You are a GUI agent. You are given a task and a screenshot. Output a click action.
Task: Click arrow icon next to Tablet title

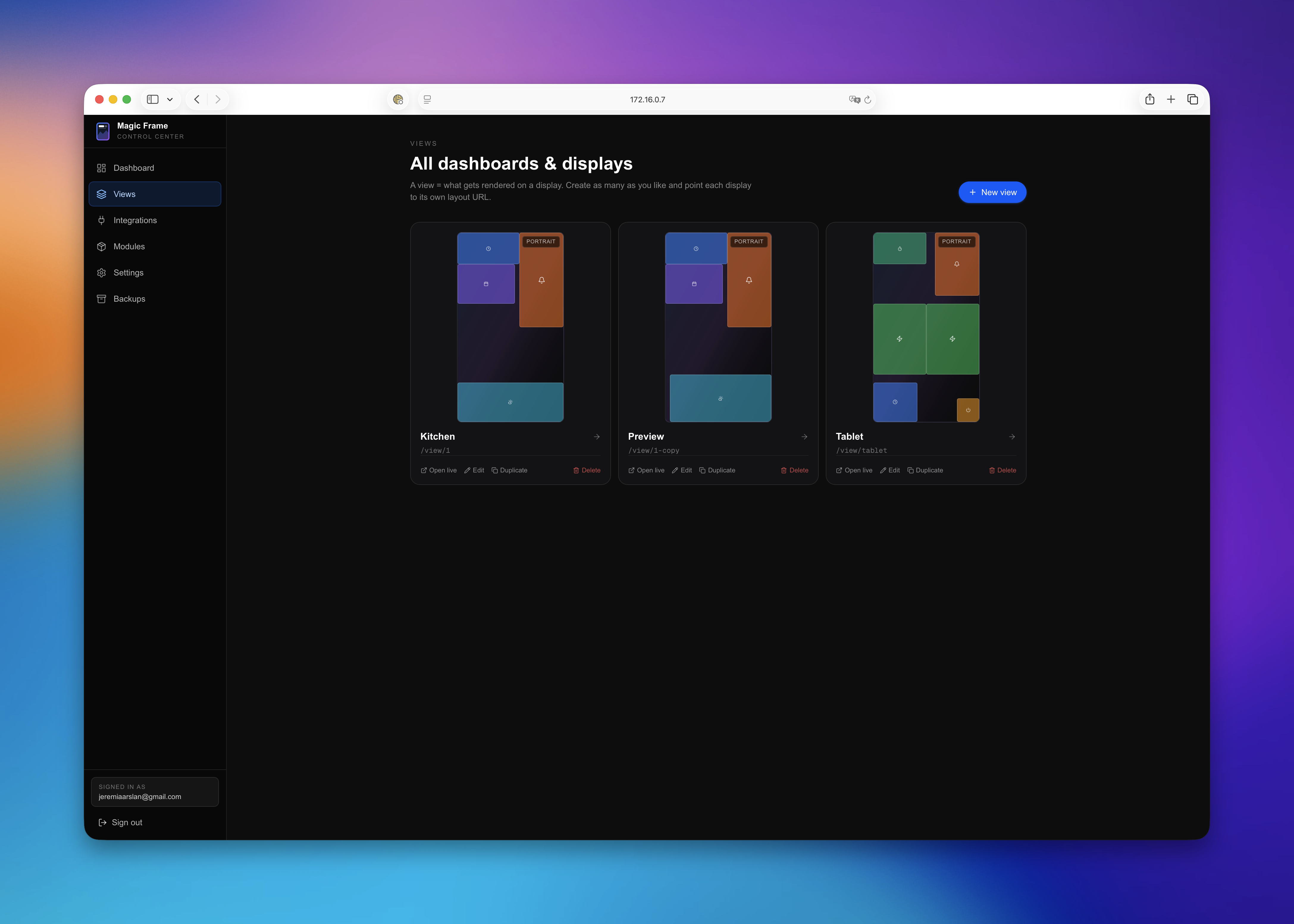pos(1012,437)
